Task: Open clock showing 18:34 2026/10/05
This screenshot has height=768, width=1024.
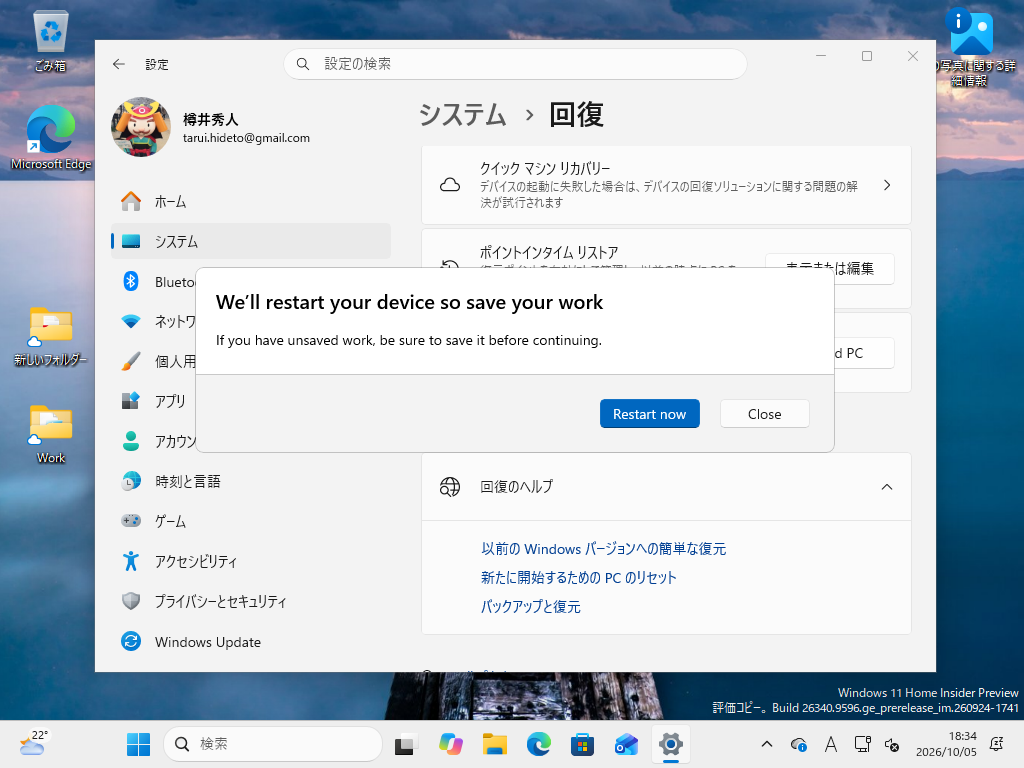Action: pos(946,744)
